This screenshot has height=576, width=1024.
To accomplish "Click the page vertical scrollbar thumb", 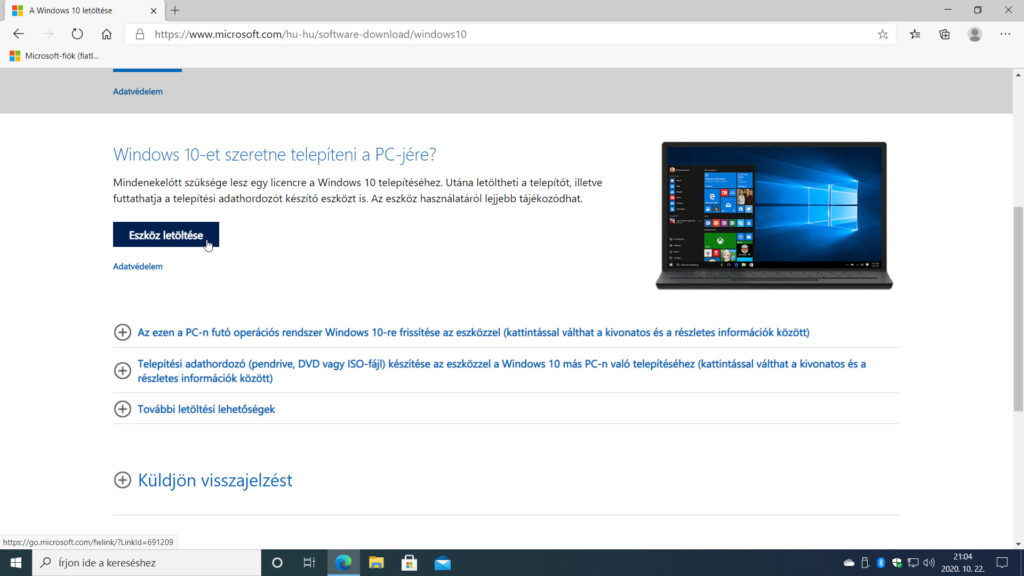I will [1017, 308].
